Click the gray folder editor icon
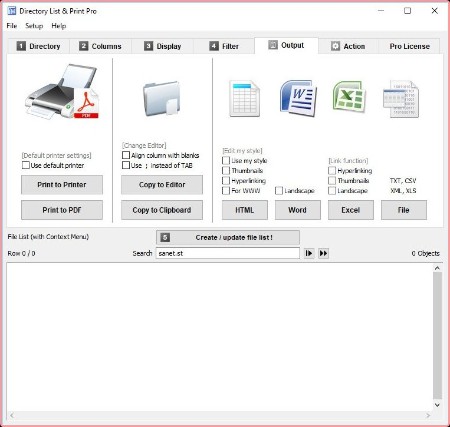The height and width of the screenshot is (427, 450). [x=162, y=99]
